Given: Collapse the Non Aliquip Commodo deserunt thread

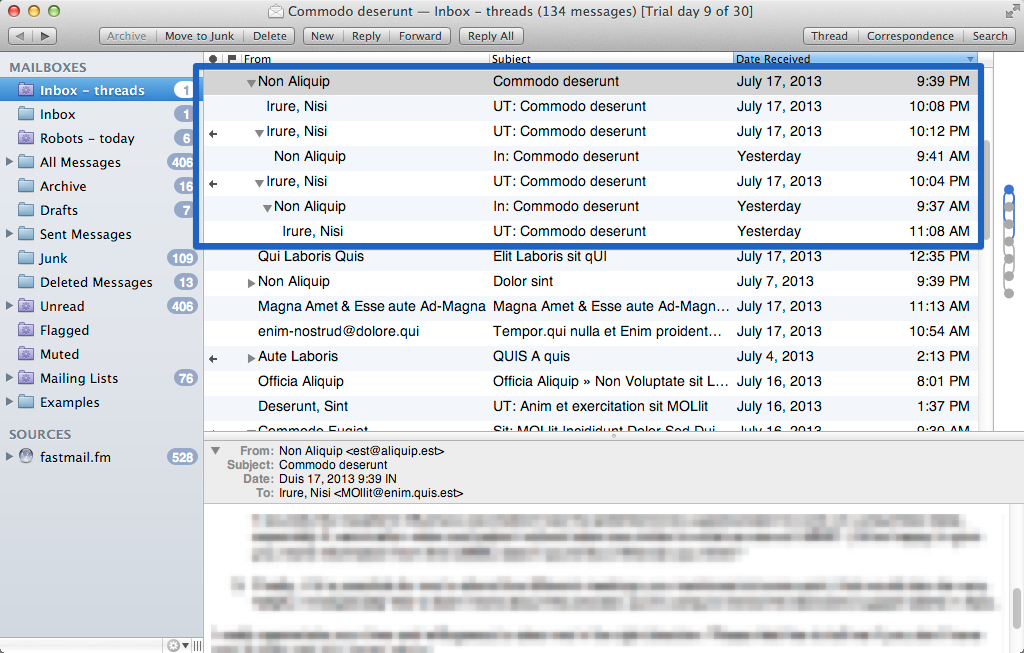Looking at the screenshot, I should point(251,82).
